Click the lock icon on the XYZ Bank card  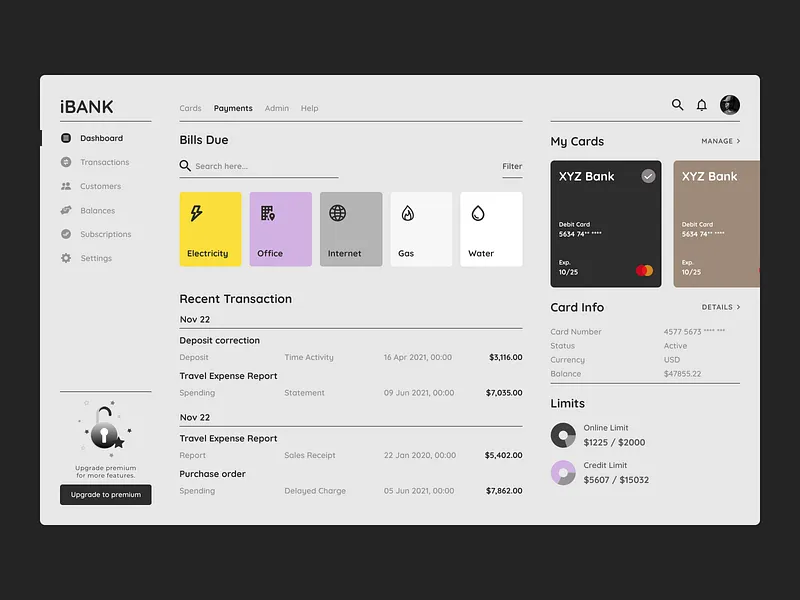[x=650, y=175]
